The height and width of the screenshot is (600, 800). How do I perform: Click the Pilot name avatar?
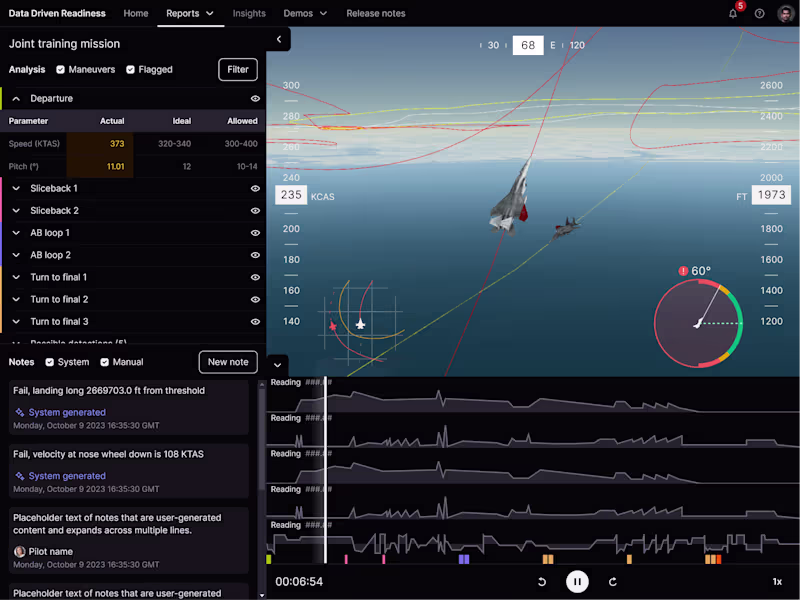pos(19,552)
